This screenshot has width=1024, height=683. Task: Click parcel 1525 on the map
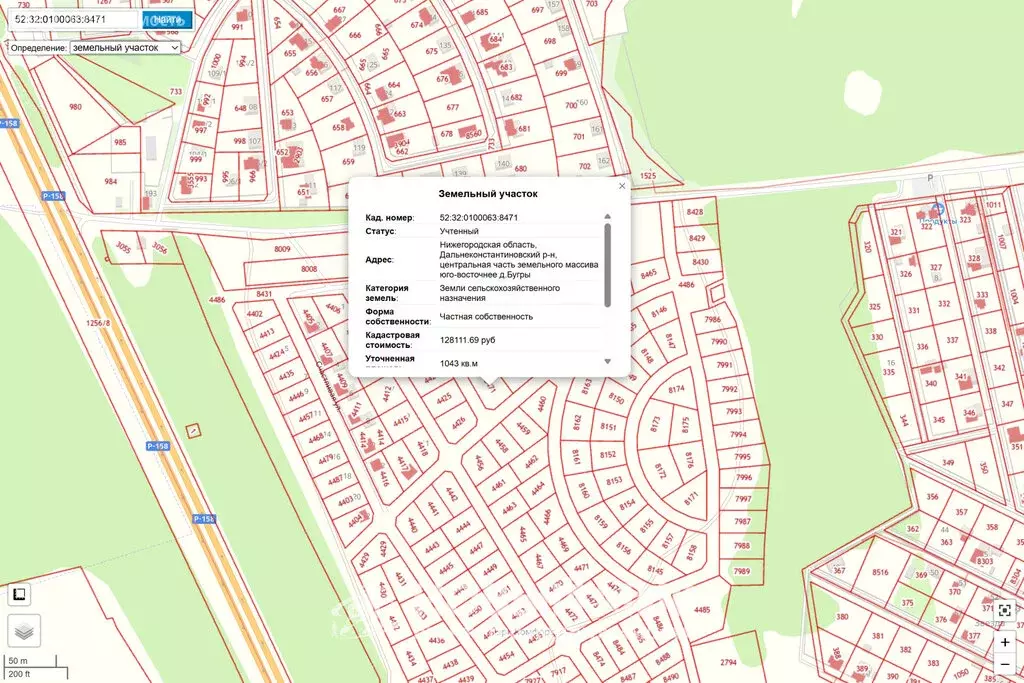tap(648, 176)
